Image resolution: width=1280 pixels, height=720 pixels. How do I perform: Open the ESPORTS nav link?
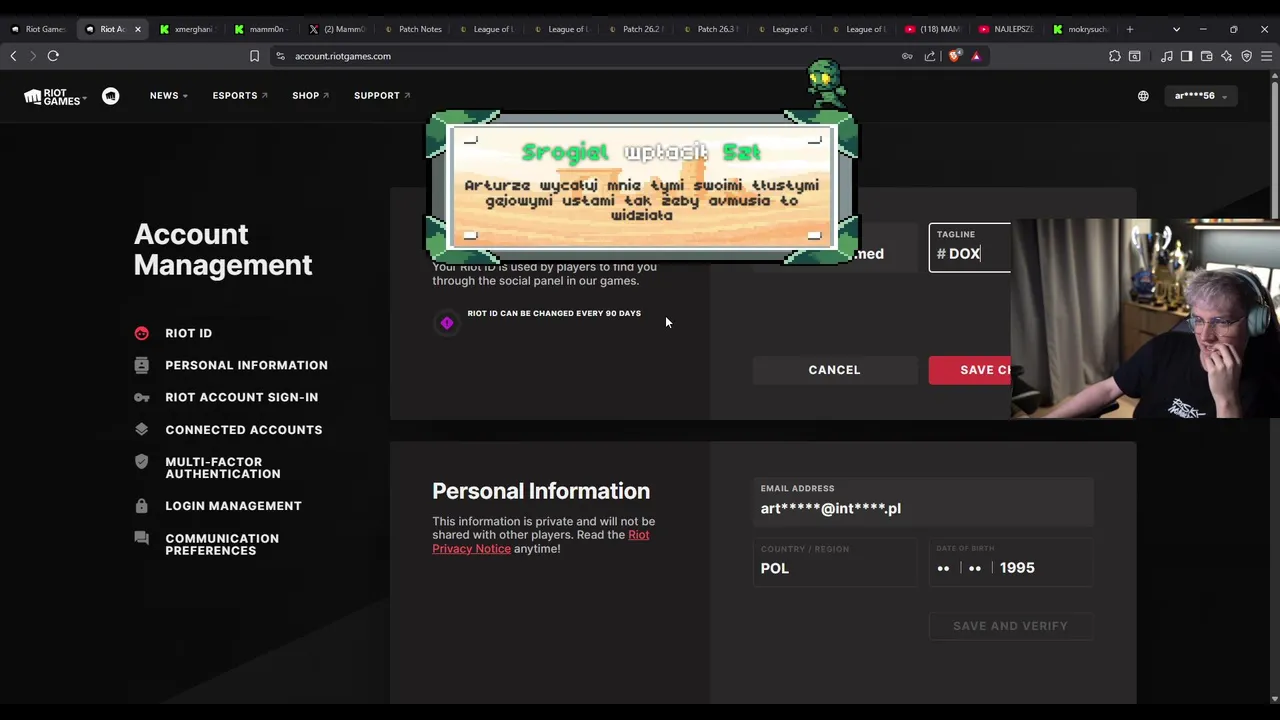(240, 96)
